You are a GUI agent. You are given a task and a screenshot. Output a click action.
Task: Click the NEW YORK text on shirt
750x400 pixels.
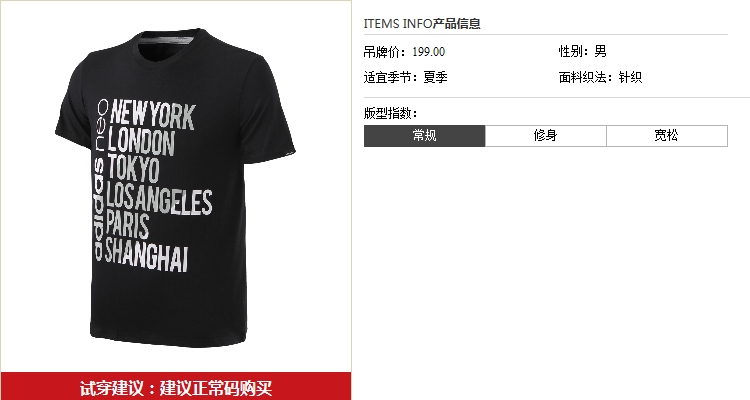(x=153, y=115)
